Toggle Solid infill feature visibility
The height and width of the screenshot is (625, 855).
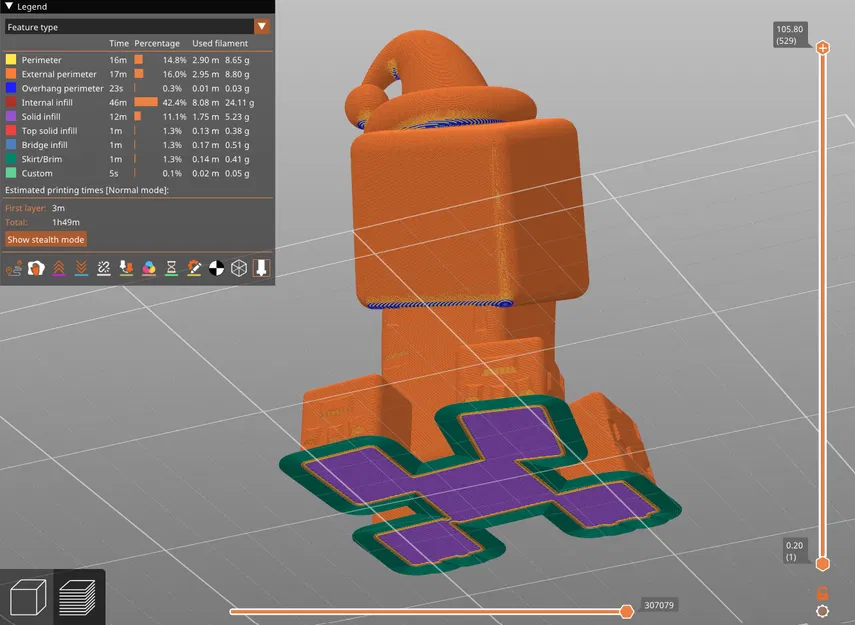tap(137, 116)
